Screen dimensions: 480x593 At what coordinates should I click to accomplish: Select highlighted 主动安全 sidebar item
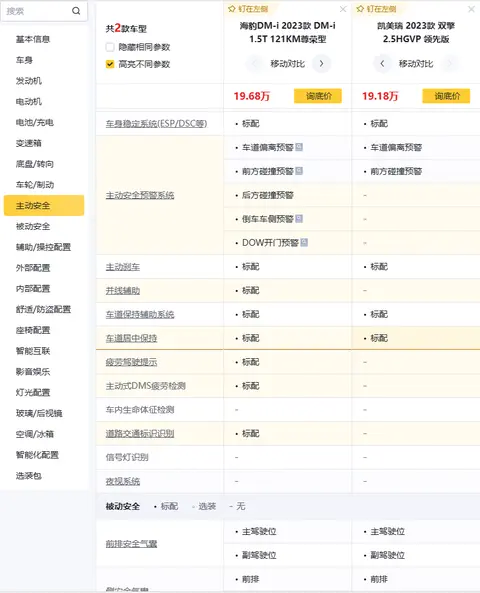pyautogui.click(x=44, y=205)
